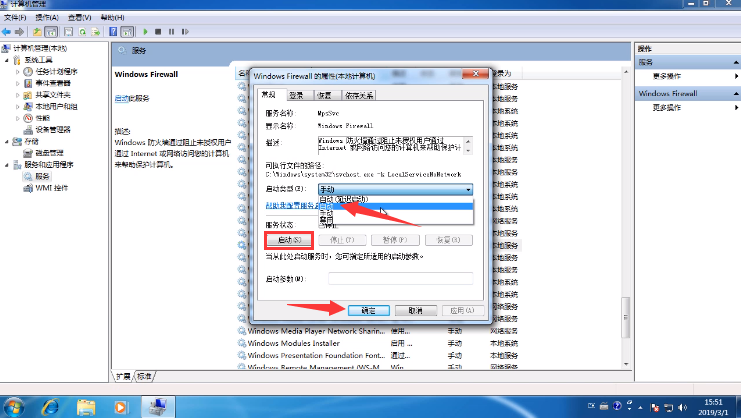Expand the 任务计划程序 node arrow
The image size is (741, 418).
pyautogui.click(x=18, y=72)
